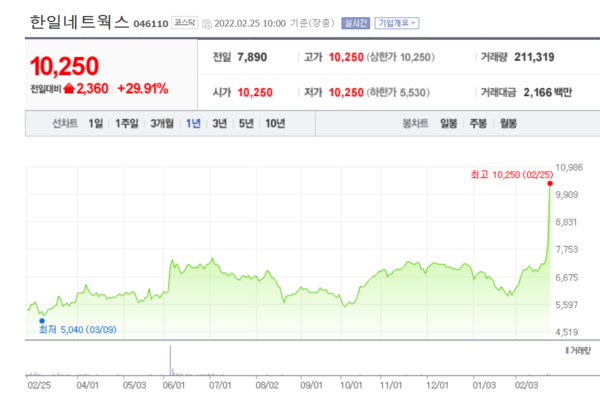Open the 일봉 daily candle chart
The image size is (600, 402).
point(448,124)
